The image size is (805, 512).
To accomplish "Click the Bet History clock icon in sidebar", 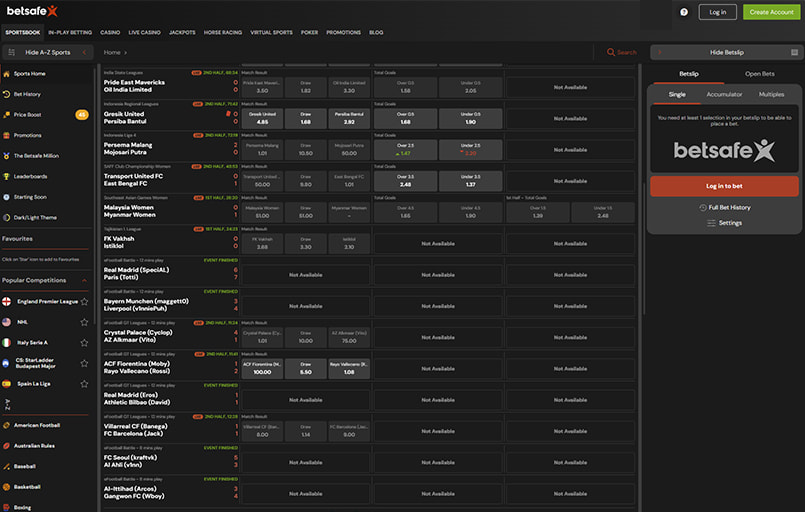I will (x=6, y=94).
